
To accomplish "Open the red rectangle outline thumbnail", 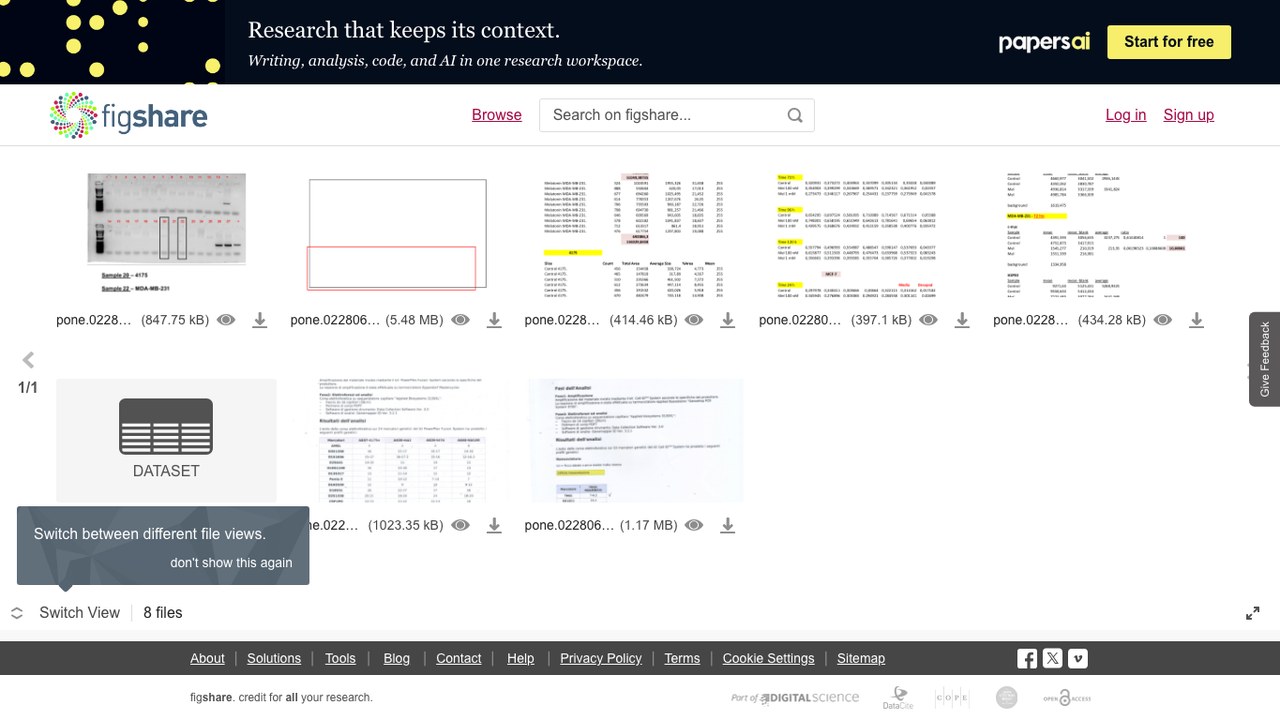I will click(x=398, y=235).
